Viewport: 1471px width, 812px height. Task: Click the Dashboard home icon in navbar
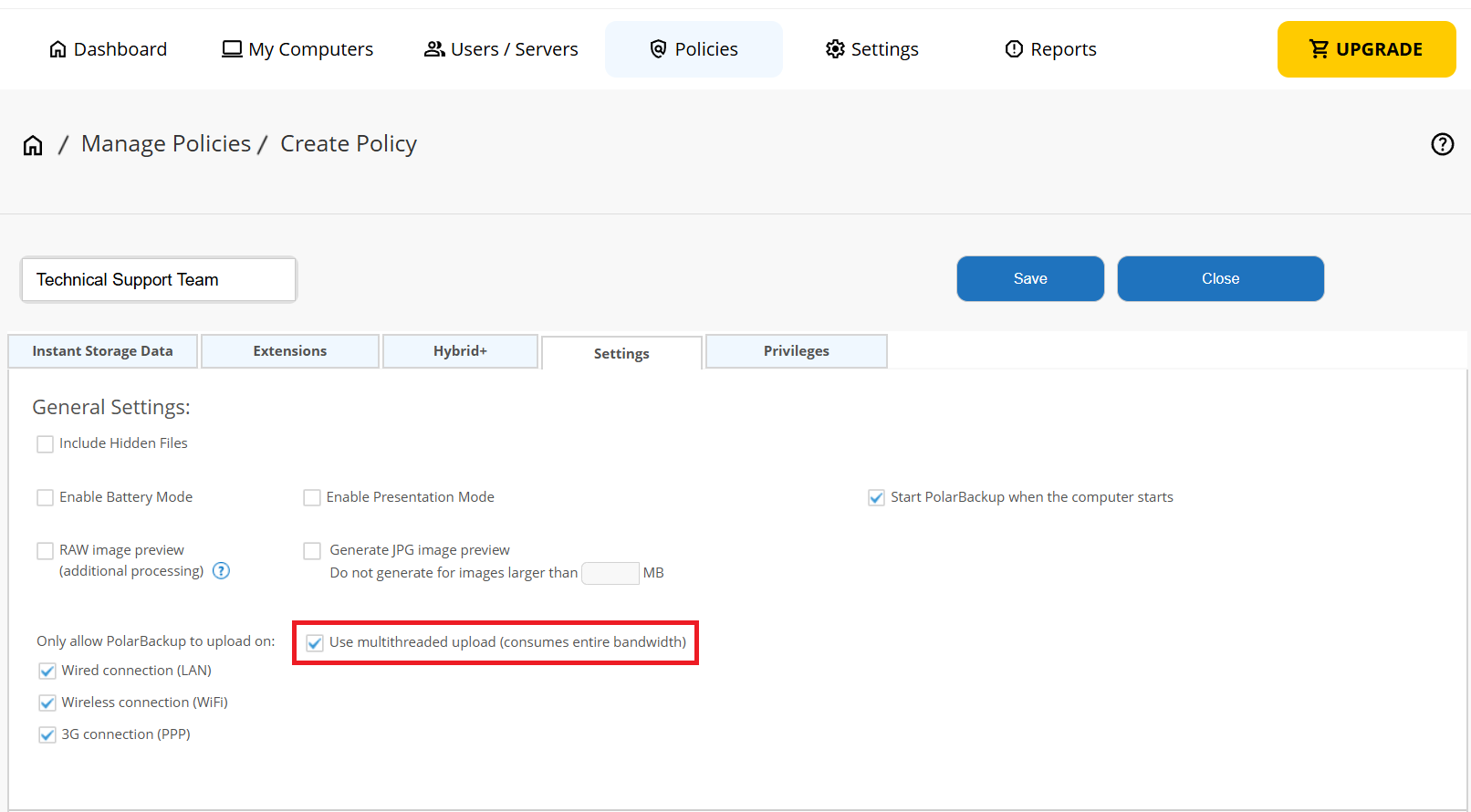click(x=57, y=49)
